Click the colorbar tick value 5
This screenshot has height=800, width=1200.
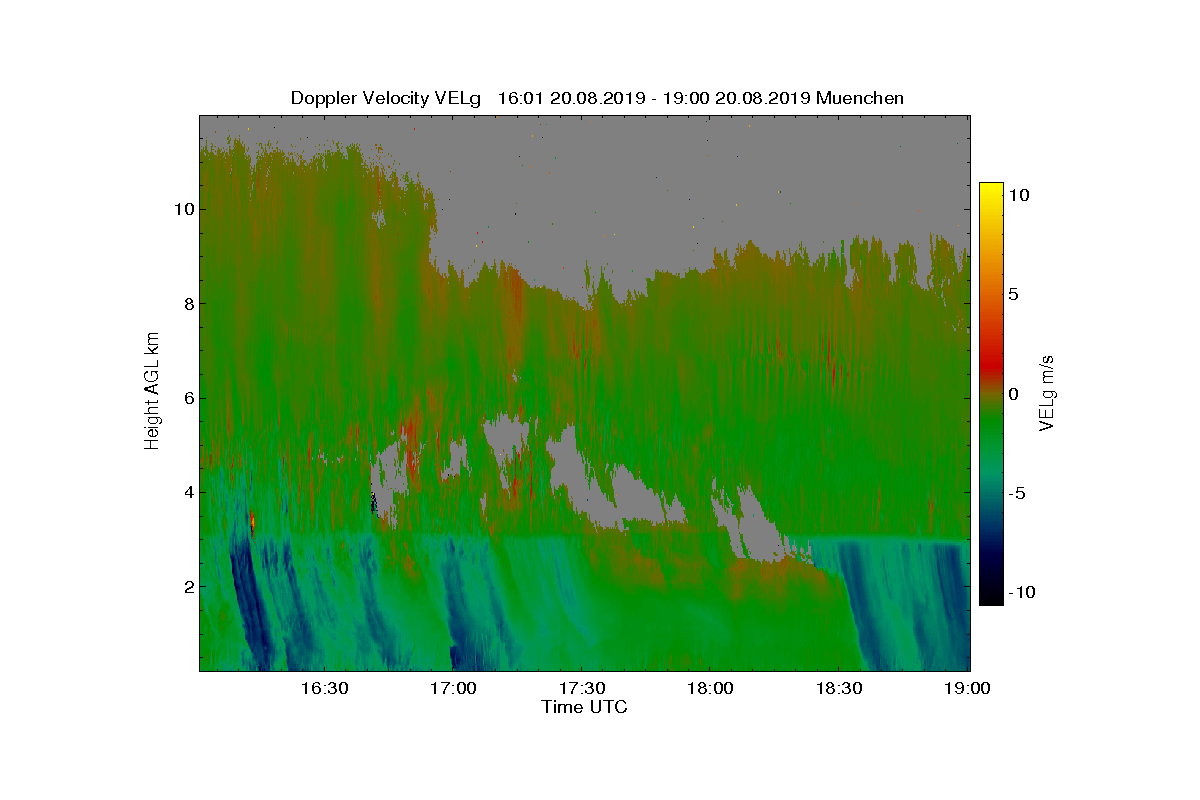coord(1013,295)
